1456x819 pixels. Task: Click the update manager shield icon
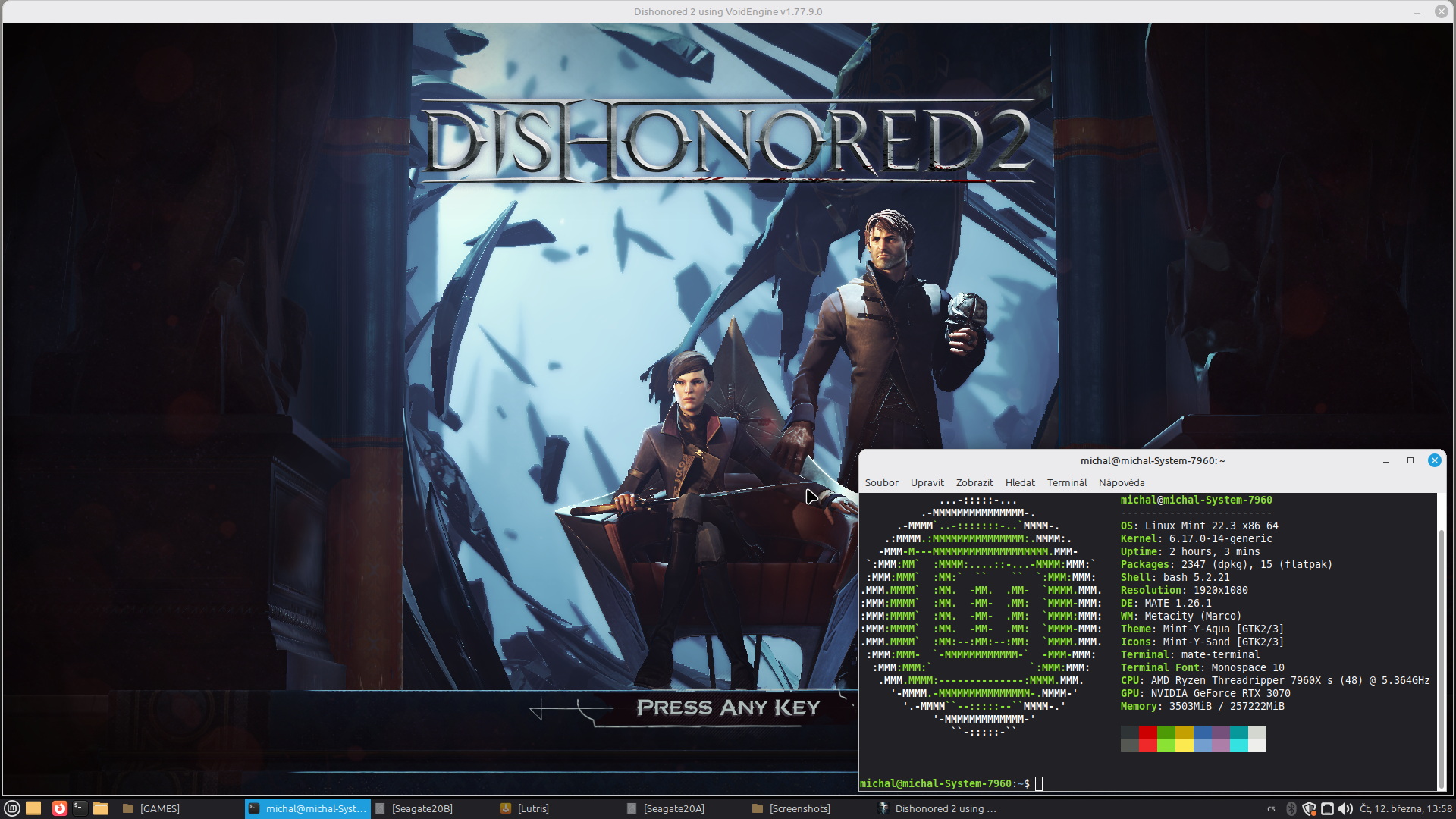tap(1309, 808)
